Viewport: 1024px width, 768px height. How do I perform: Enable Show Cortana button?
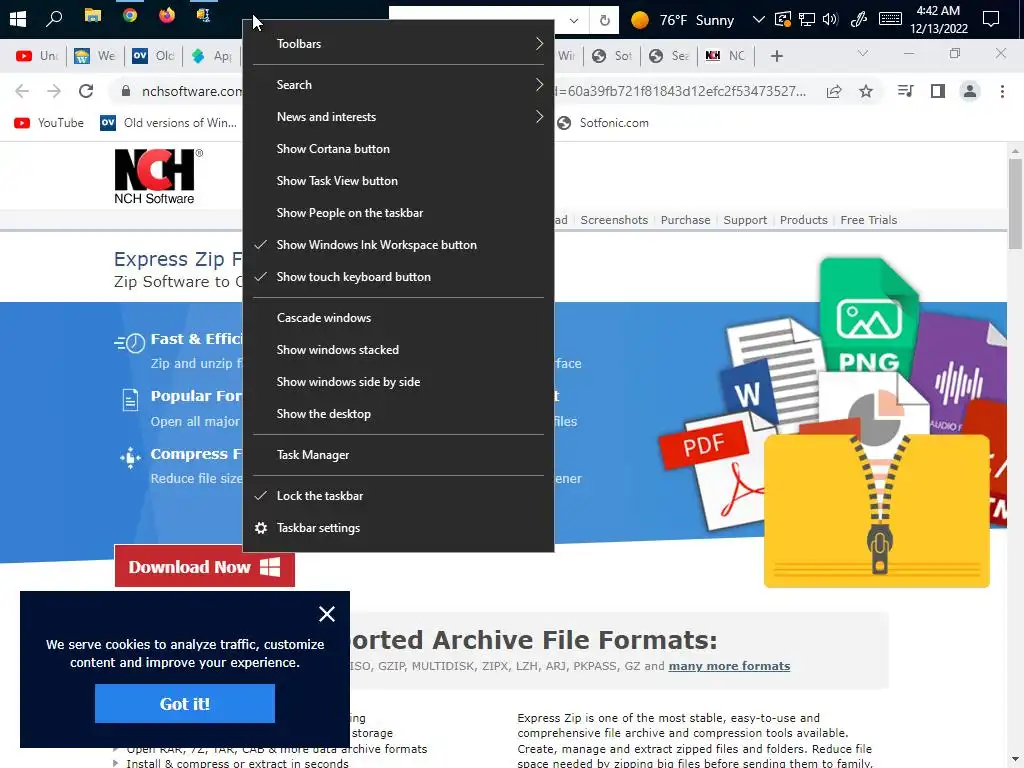tap(398, 149)
